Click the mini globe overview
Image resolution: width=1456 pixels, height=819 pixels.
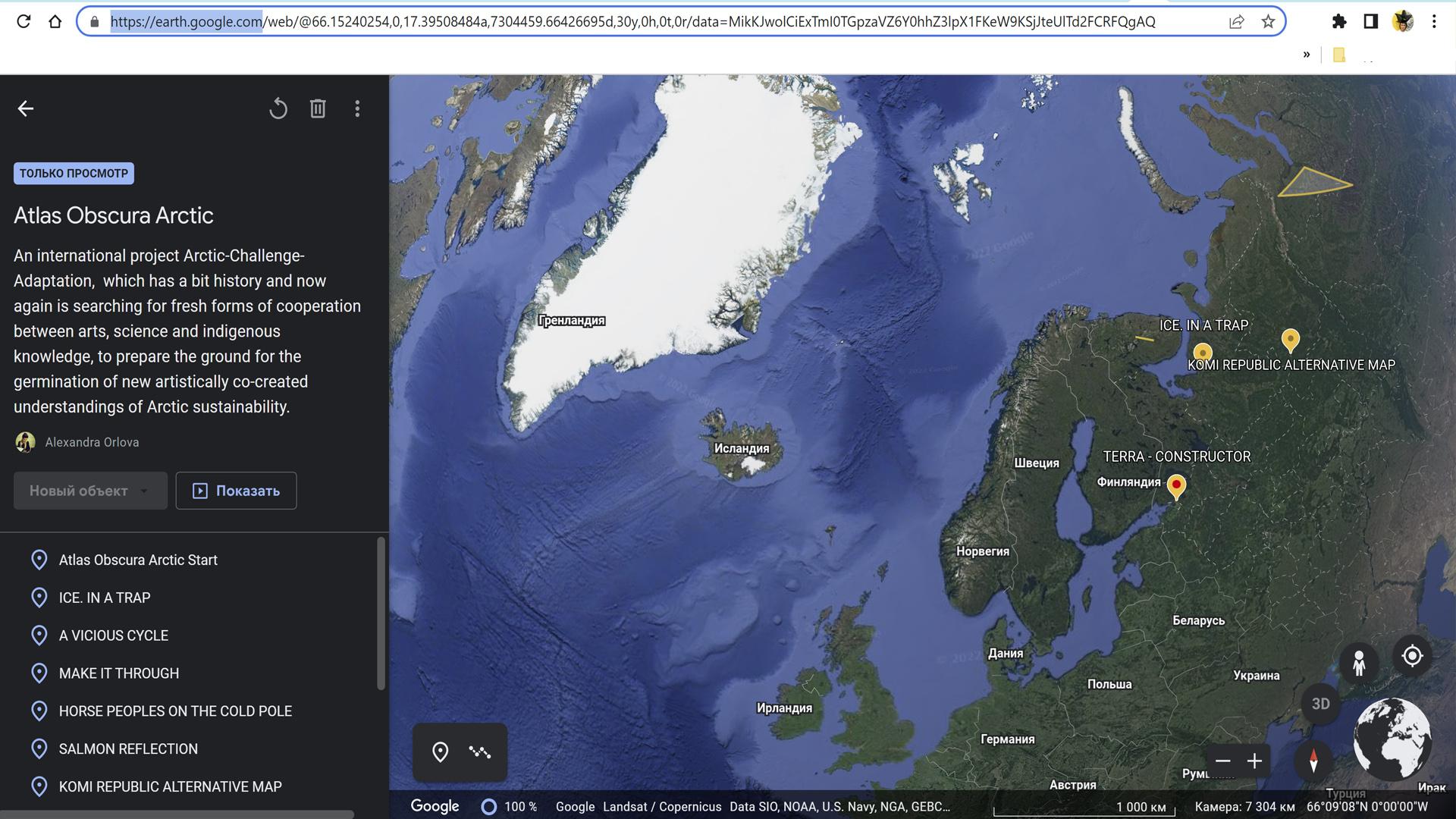click(x=1392, y=739)
